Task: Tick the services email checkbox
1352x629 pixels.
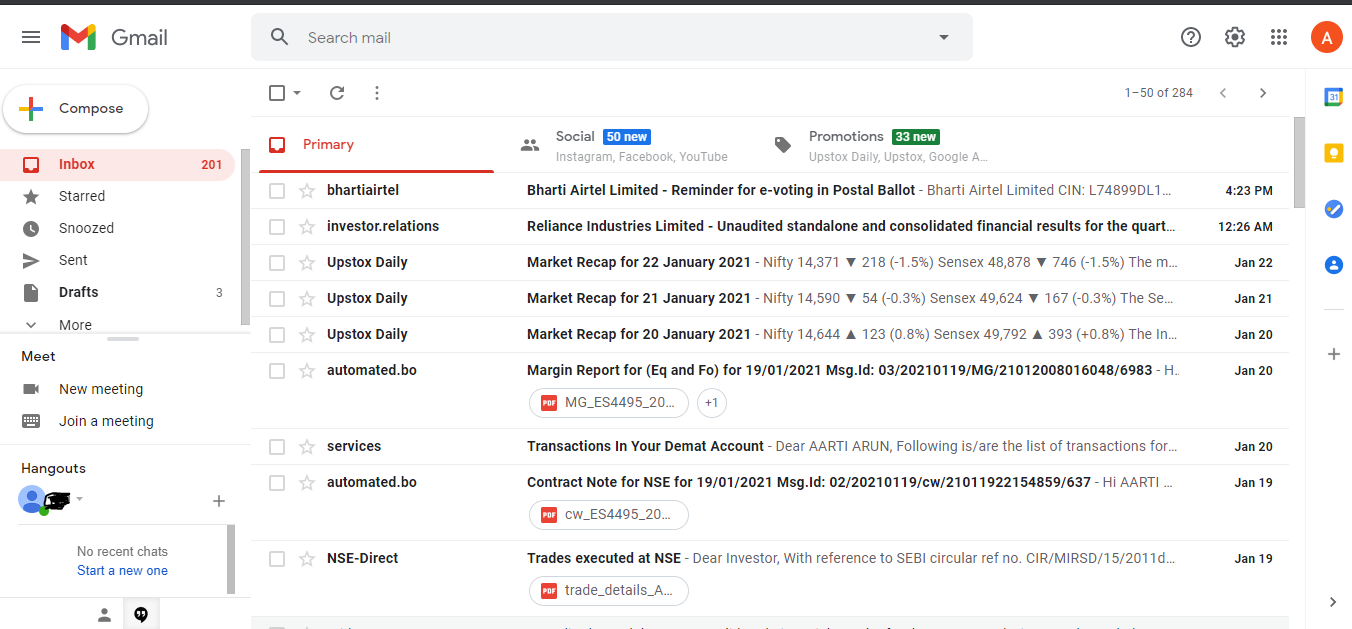Action: point(277,446)
